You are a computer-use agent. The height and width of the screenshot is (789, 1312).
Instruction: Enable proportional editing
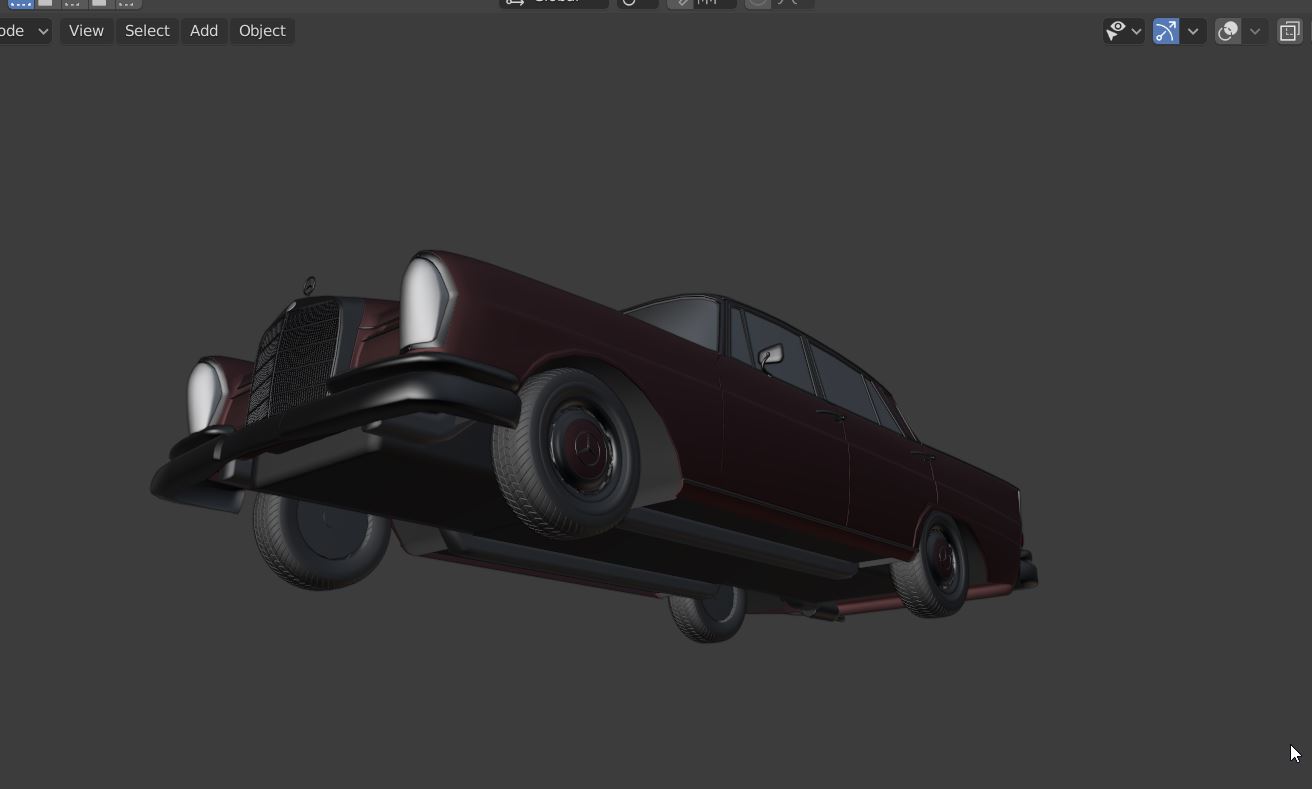pos(758,3)
